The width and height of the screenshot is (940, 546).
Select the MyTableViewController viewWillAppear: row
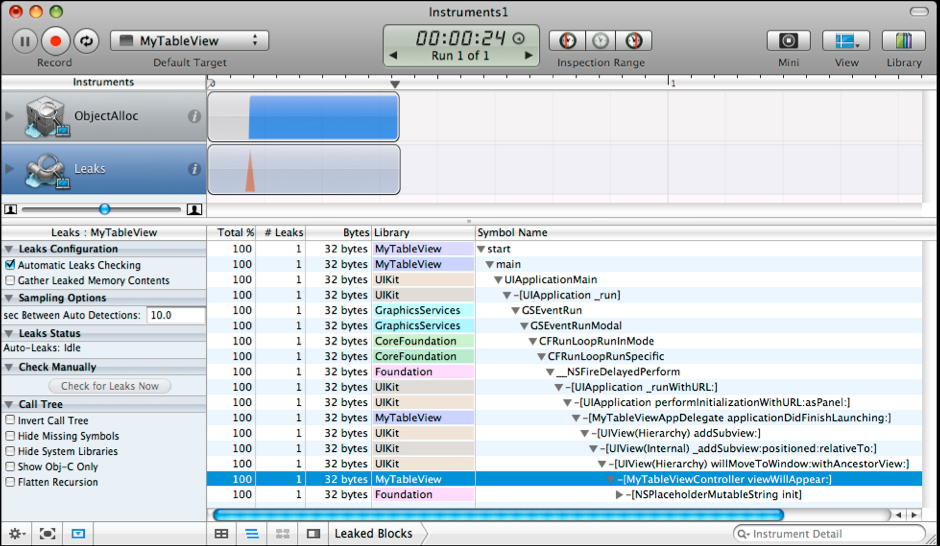click(x=564, y=479)
